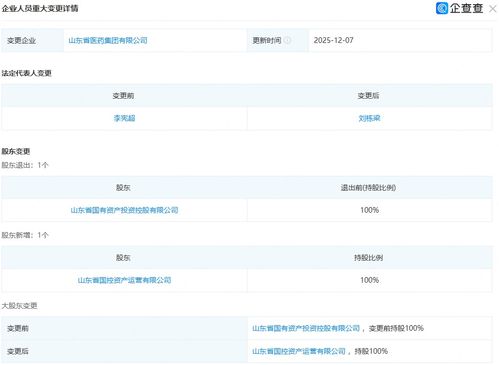Close the 企业人员重大变更详情 dialog
Viewport: 499px width, 365px height.
[493, 9]
